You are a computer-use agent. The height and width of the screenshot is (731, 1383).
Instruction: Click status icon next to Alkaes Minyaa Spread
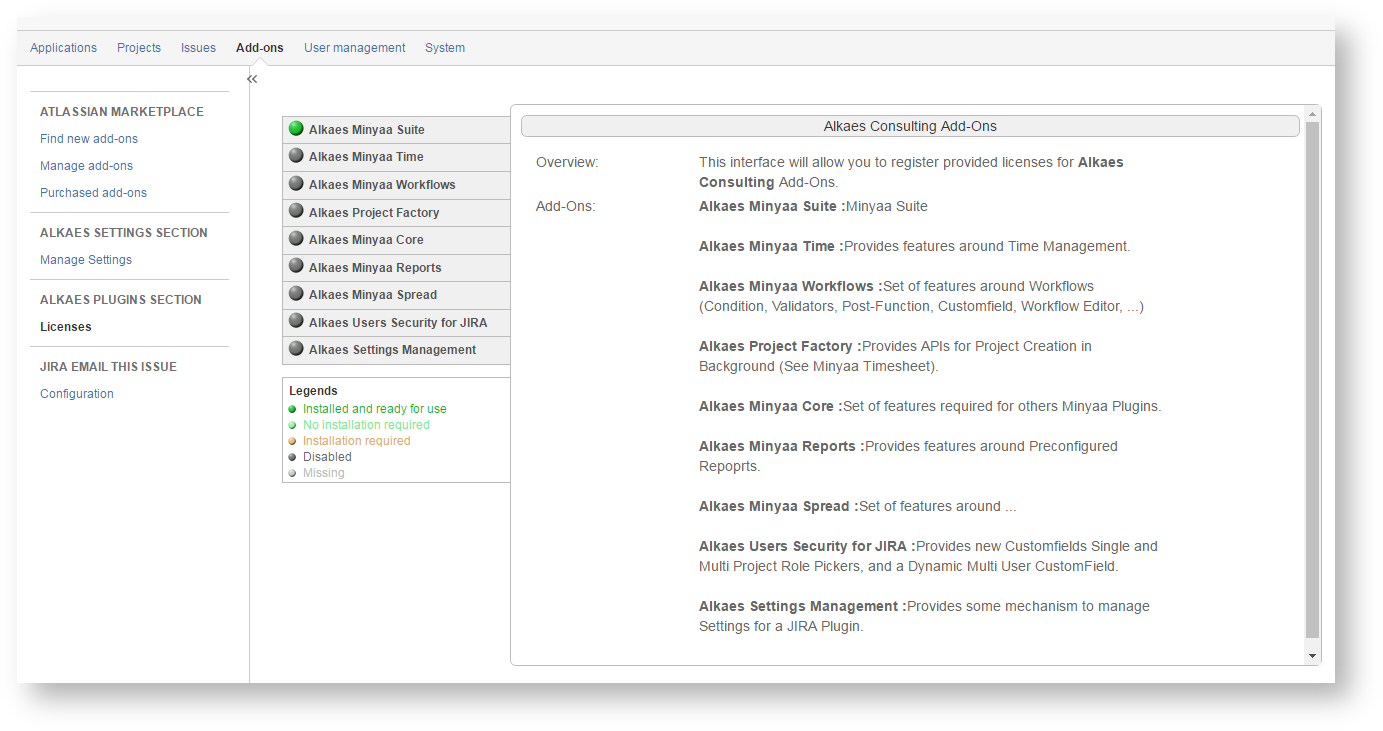[x=296, y=294]
